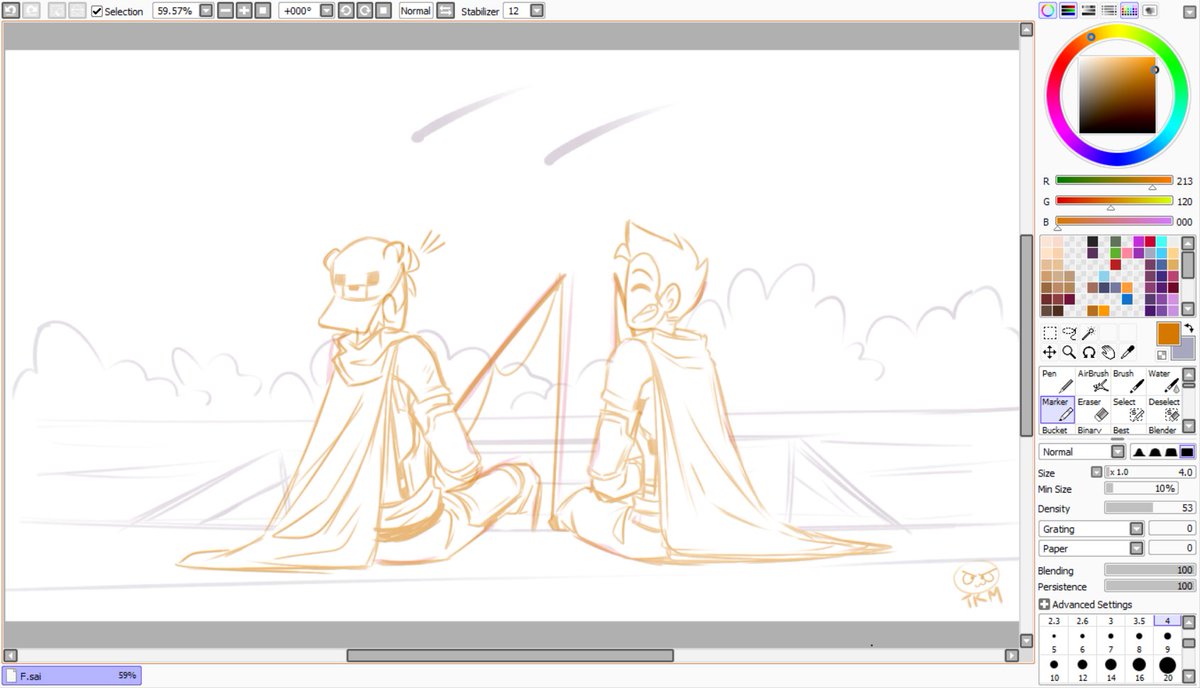Click the Blending slider

click(x=1150, y=570)
